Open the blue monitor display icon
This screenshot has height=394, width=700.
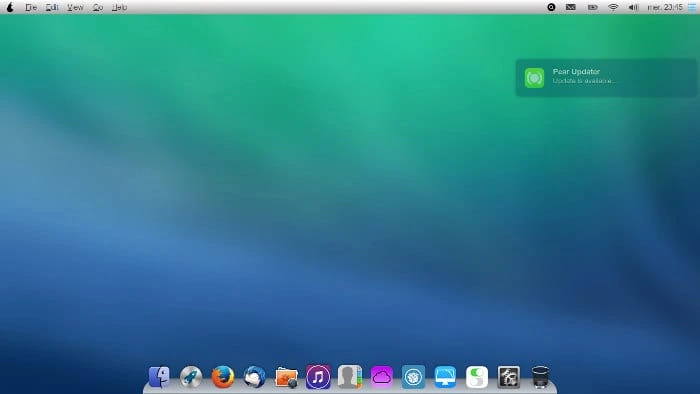pyautogui.click(x=445, y=377)
